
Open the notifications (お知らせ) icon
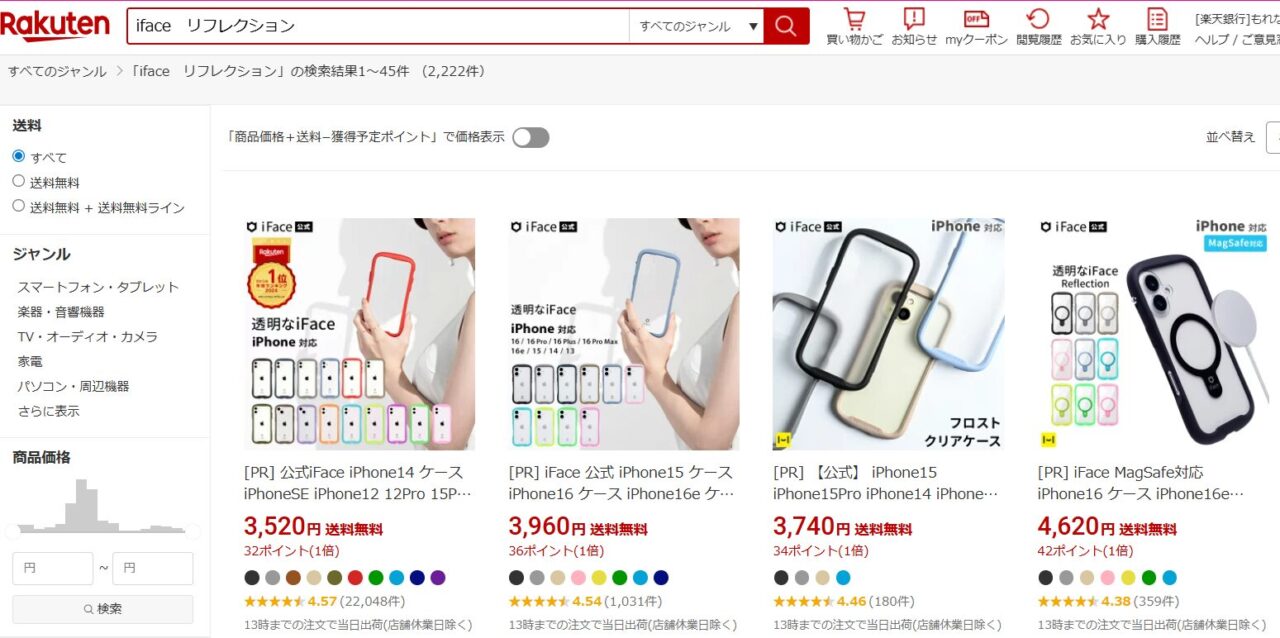point(914,26)
